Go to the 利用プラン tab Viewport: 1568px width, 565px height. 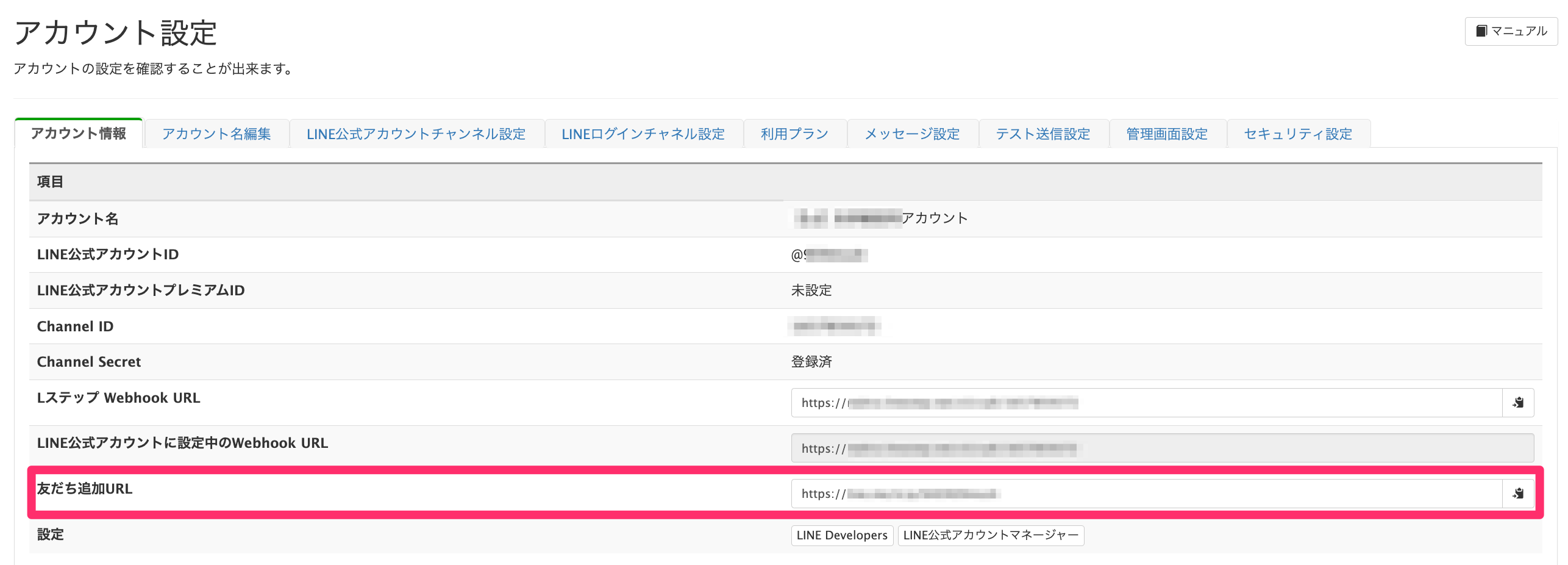pos(794,134)
